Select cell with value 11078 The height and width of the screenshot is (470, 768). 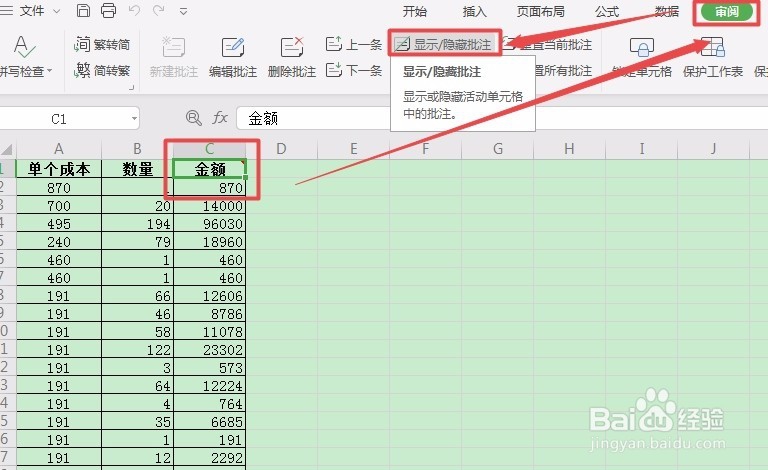point(209,332)
